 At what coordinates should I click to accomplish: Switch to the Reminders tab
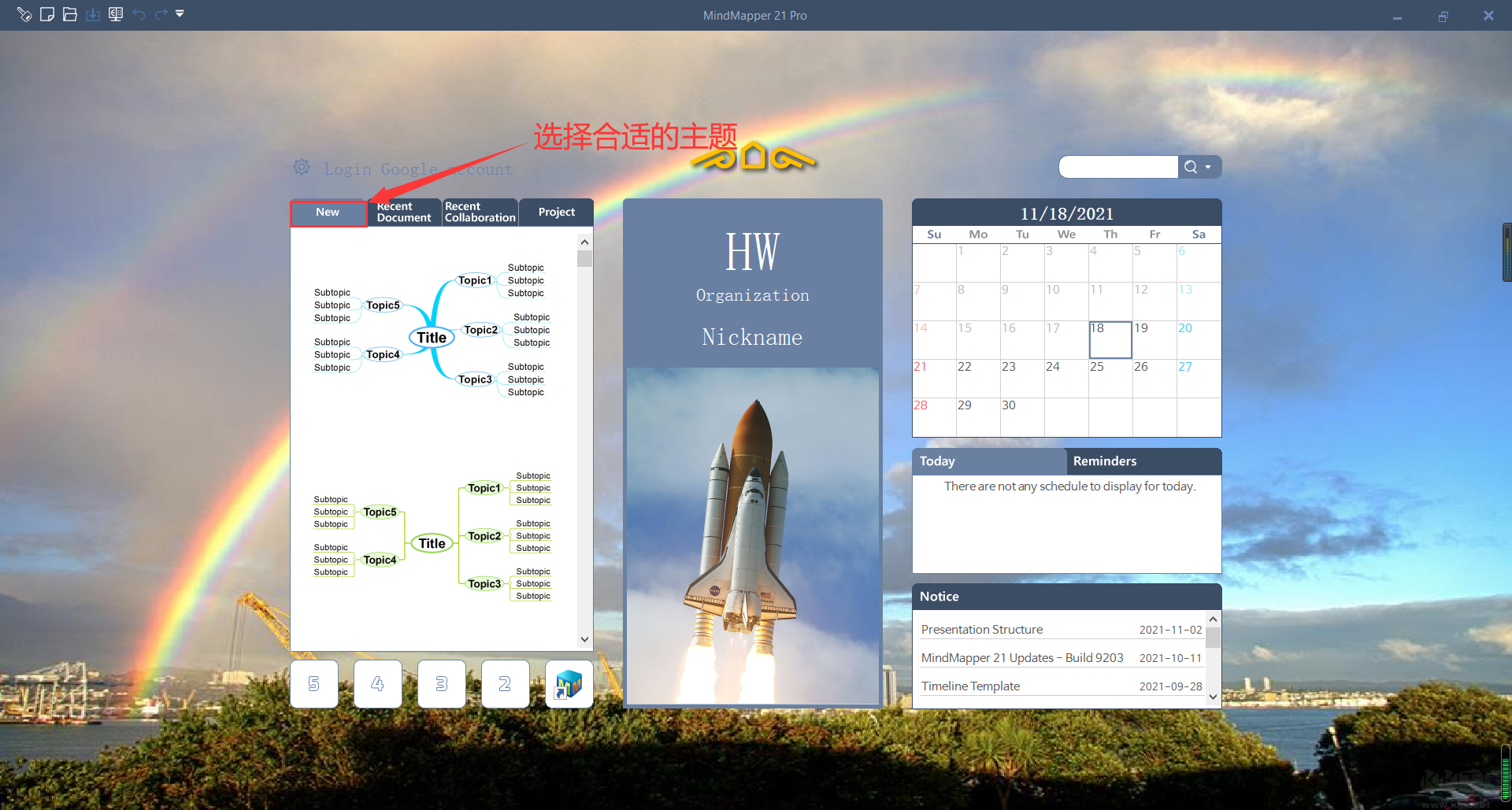coord(1144,461)
